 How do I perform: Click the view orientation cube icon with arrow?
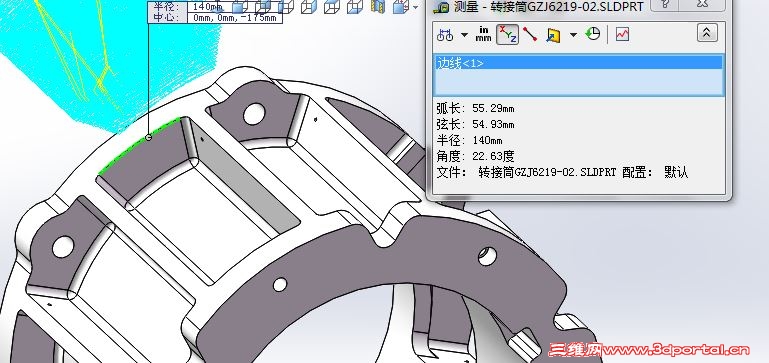[401, 6]
